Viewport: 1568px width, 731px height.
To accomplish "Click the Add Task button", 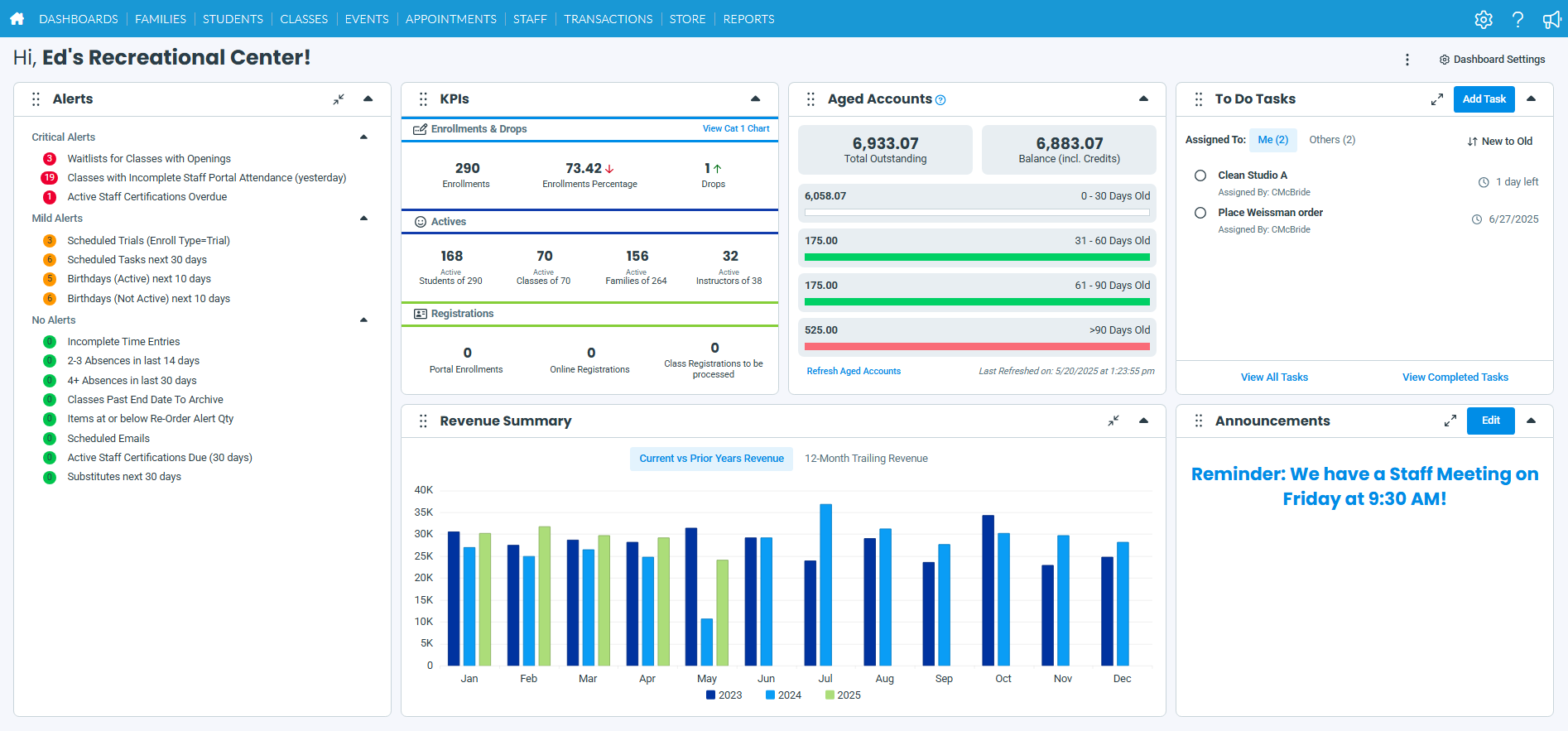I will point(1484,99).
